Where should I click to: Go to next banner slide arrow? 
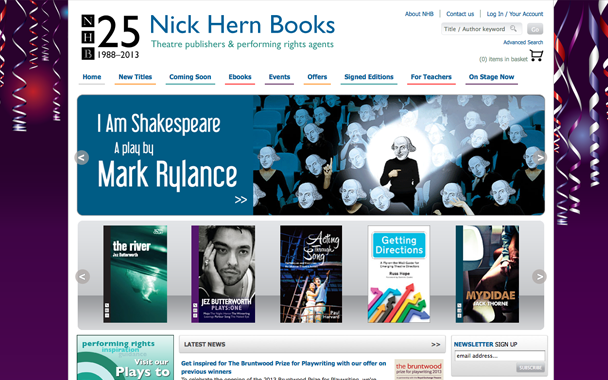(x=539, y=157)
